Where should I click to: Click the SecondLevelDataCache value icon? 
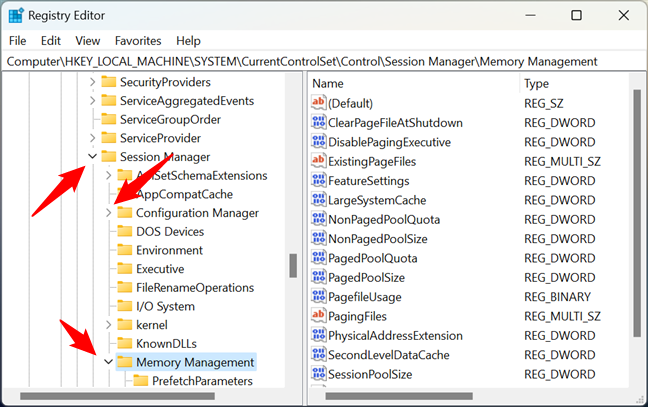point(318,355)
